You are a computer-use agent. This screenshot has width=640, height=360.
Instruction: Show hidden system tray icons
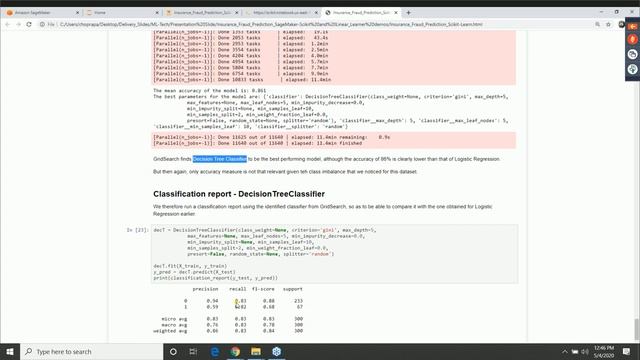pos(564,351)
